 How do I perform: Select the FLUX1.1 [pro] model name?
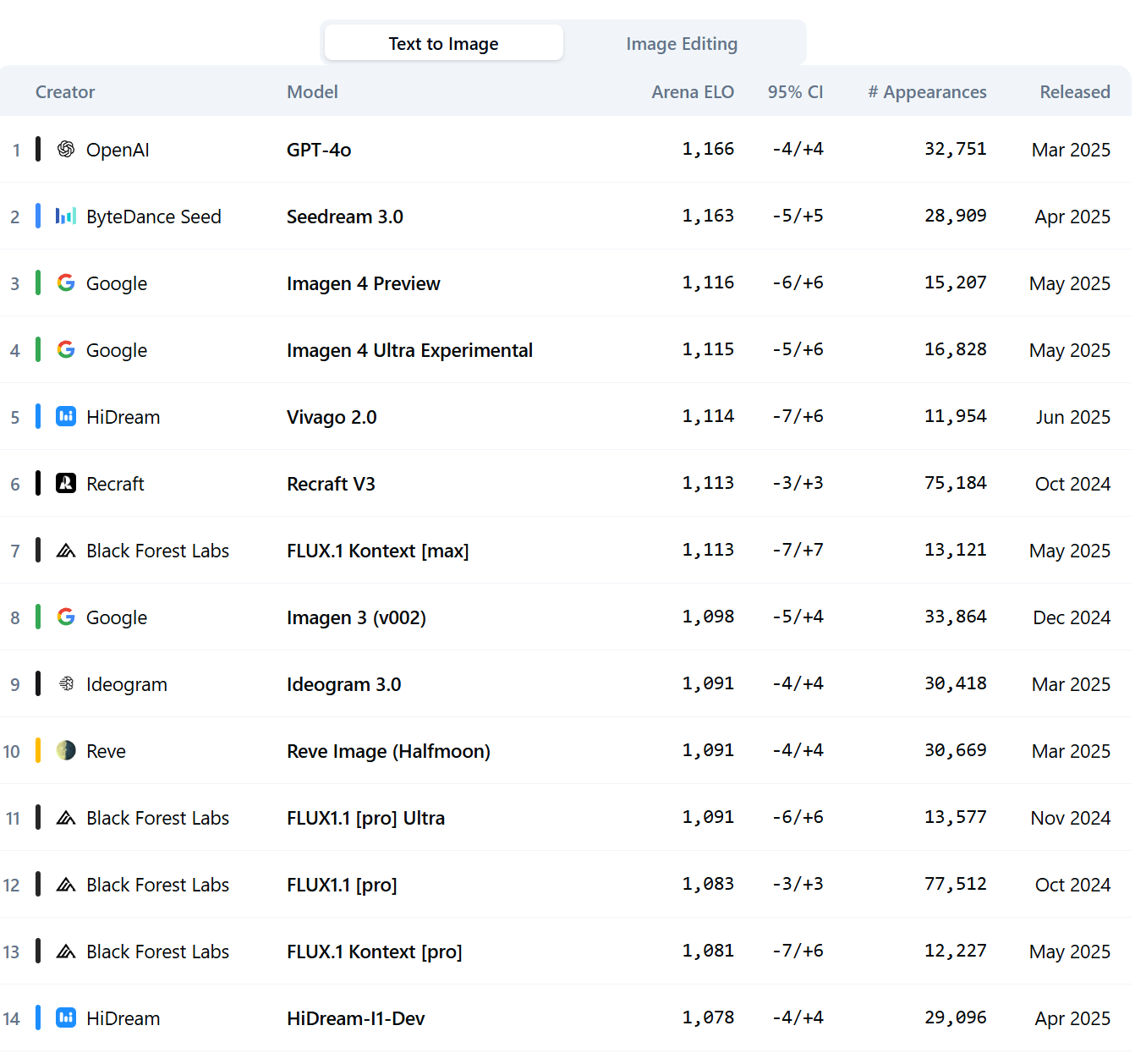pos(342,885)
